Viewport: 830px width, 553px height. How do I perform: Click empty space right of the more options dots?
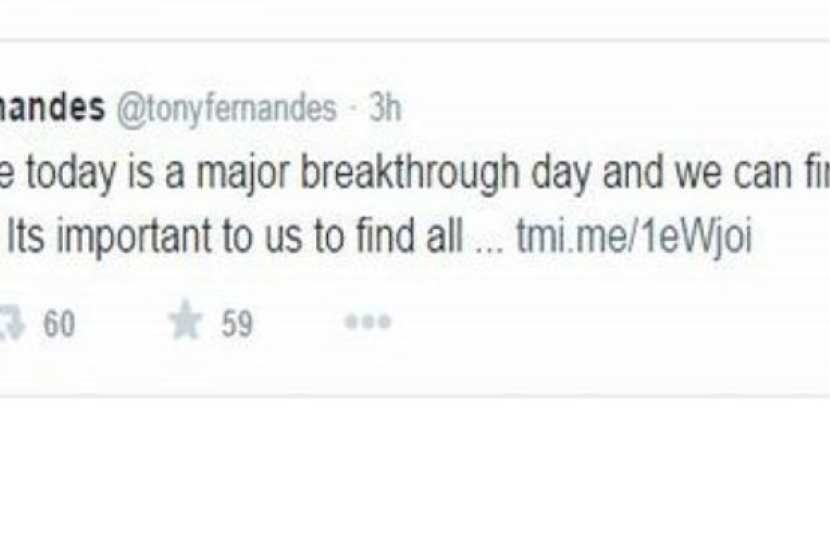(x=600, y=323)
